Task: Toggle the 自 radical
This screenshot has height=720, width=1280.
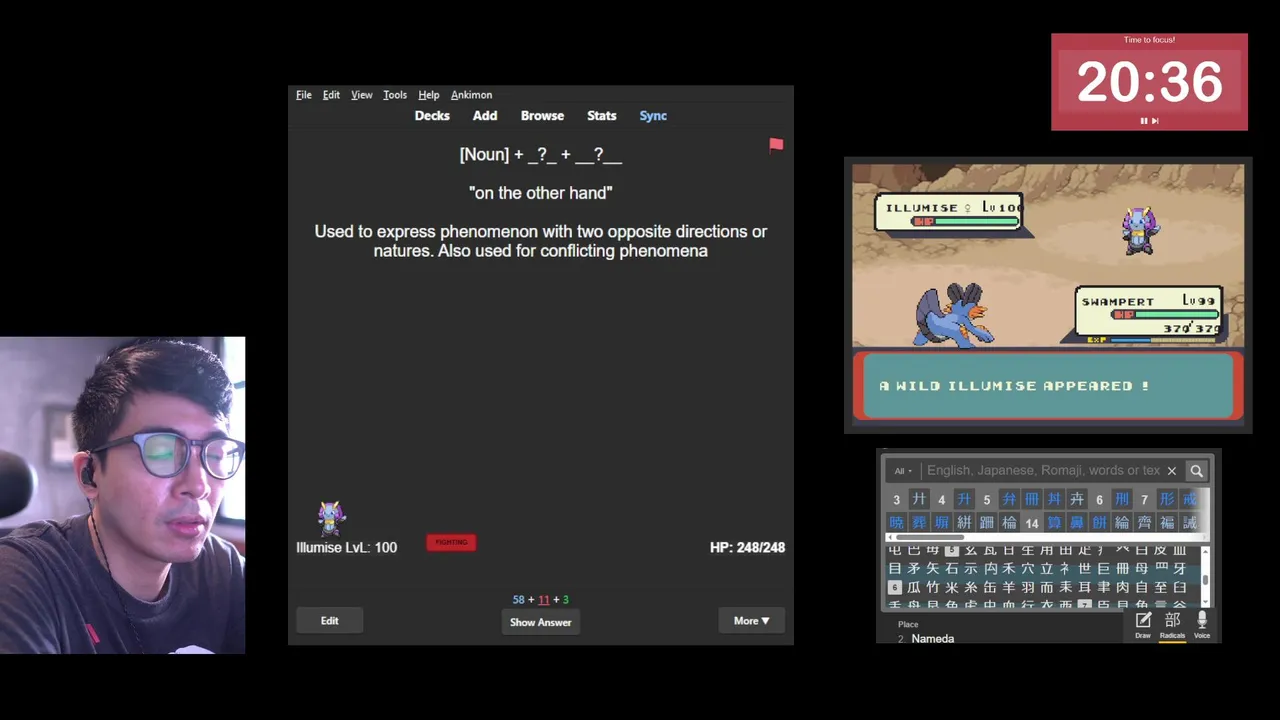Action: click(x=1141, y=587)
